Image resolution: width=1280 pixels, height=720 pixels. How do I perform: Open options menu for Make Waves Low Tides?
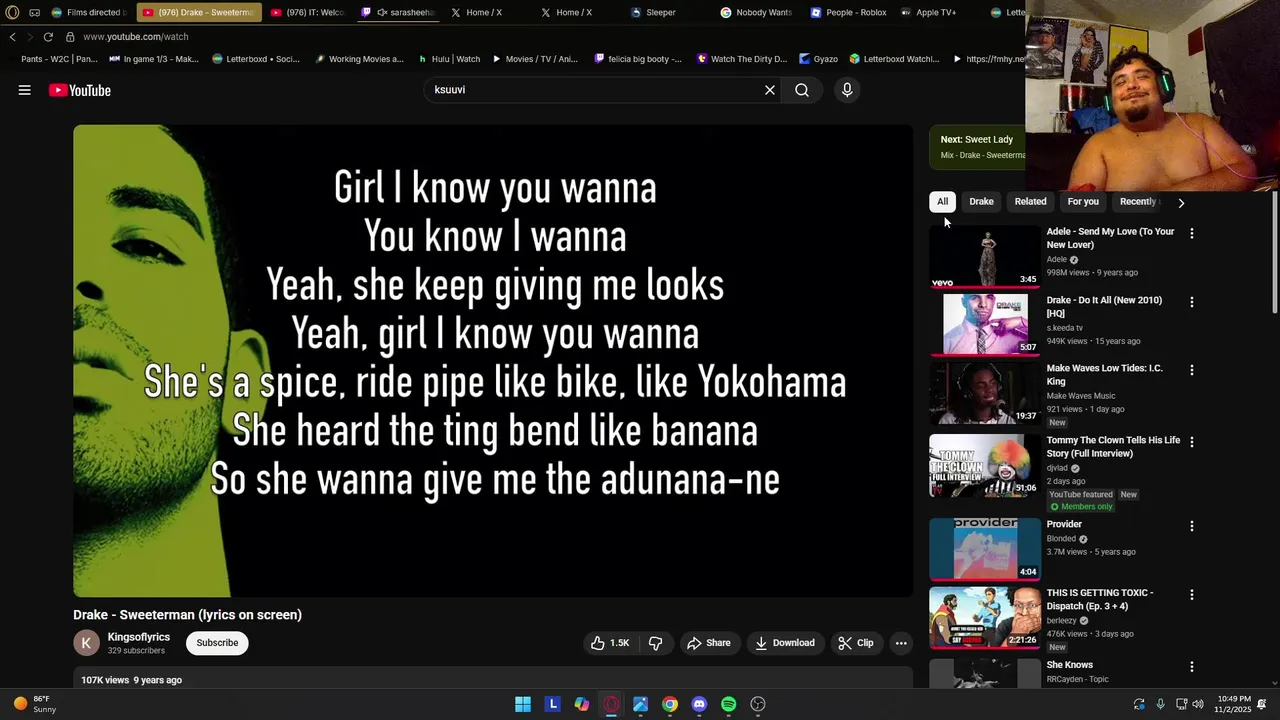tap(1191, 370)
